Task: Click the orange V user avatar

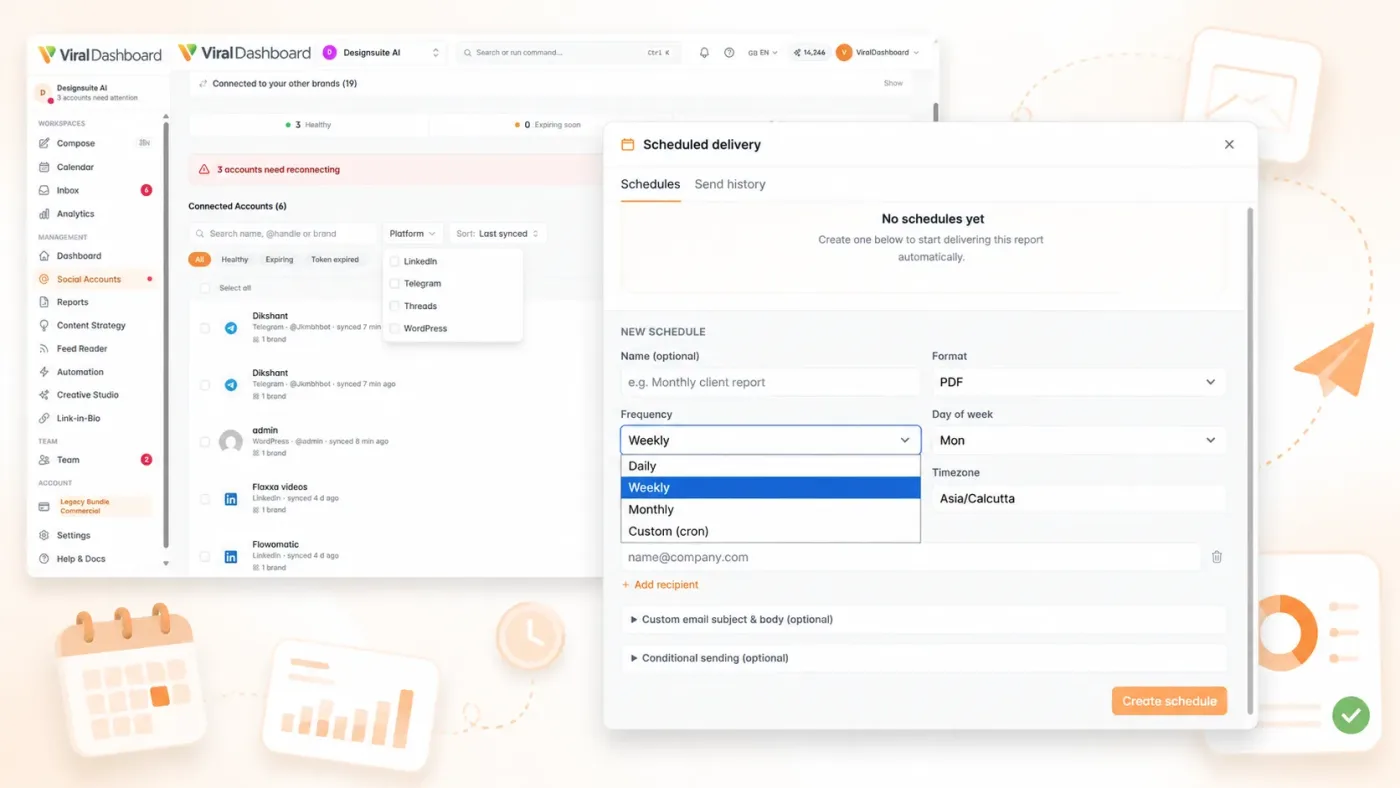Action: click(844, 52)
